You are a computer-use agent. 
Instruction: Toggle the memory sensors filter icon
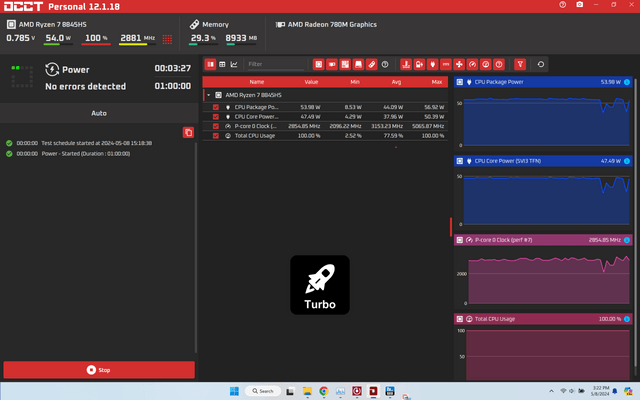[x=371, y=64]
